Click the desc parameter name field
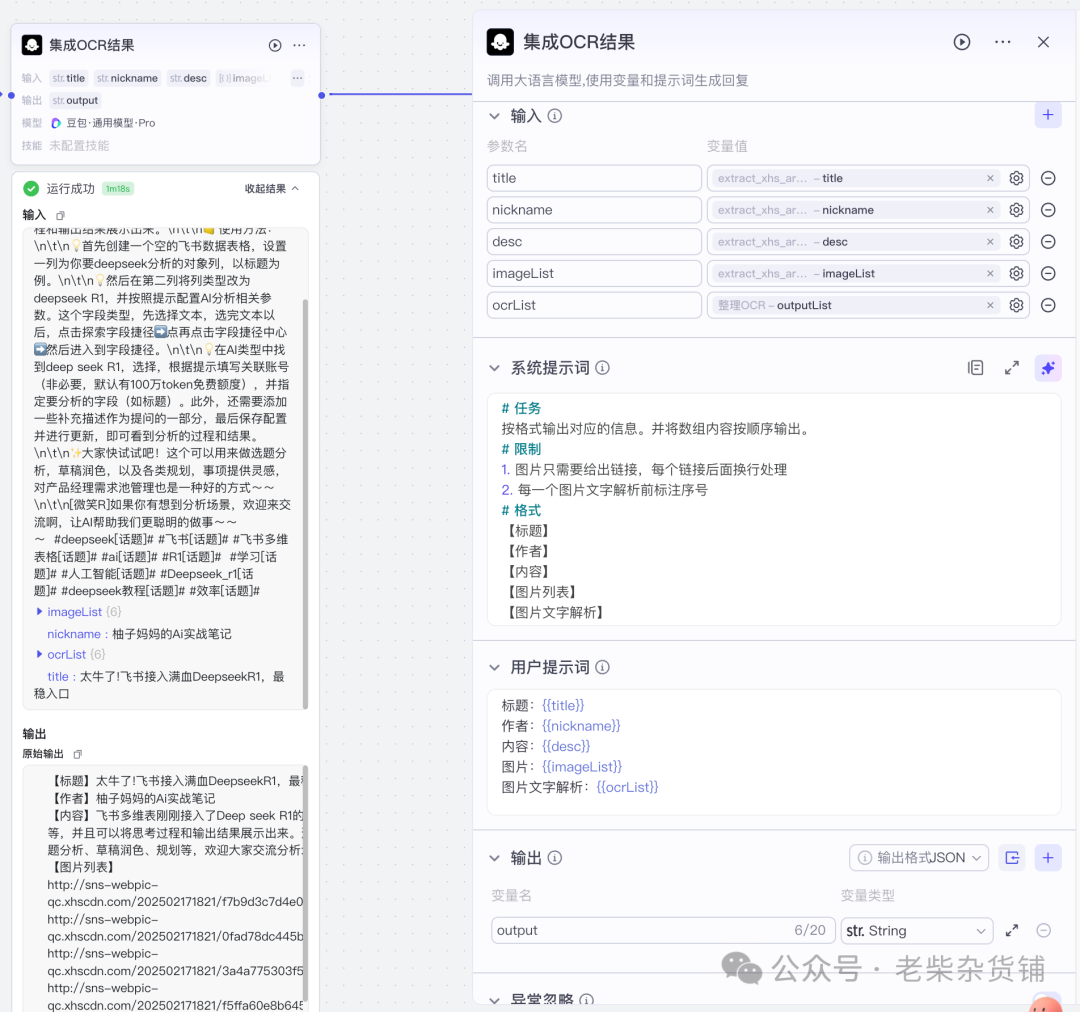Screen dimensions: 1080x1012 point(594,242)
